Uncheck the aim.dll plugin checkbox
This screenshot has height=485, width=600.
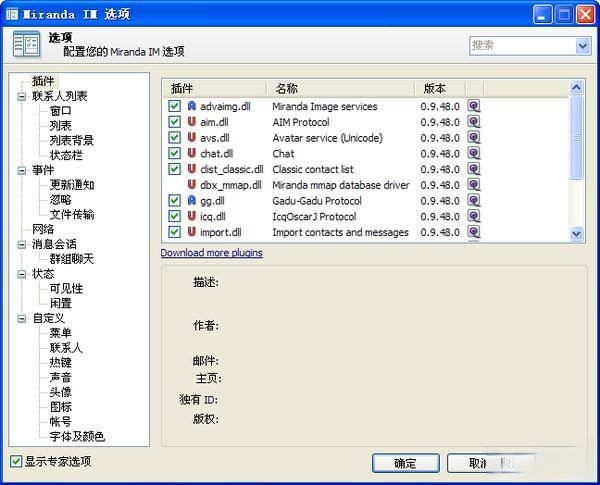pyautogui.click(x=174, y=122)
